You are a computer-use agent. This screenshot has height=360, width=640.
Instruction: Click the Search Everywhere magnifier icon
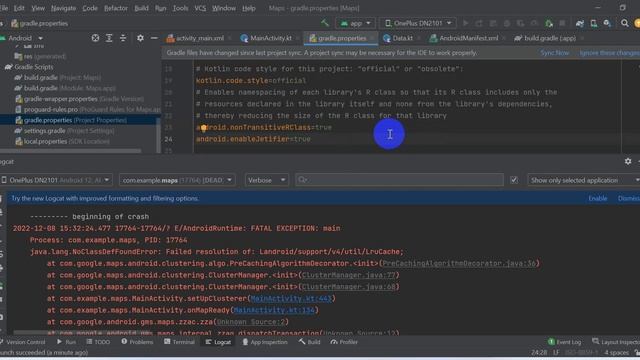(x=625, y=23)
